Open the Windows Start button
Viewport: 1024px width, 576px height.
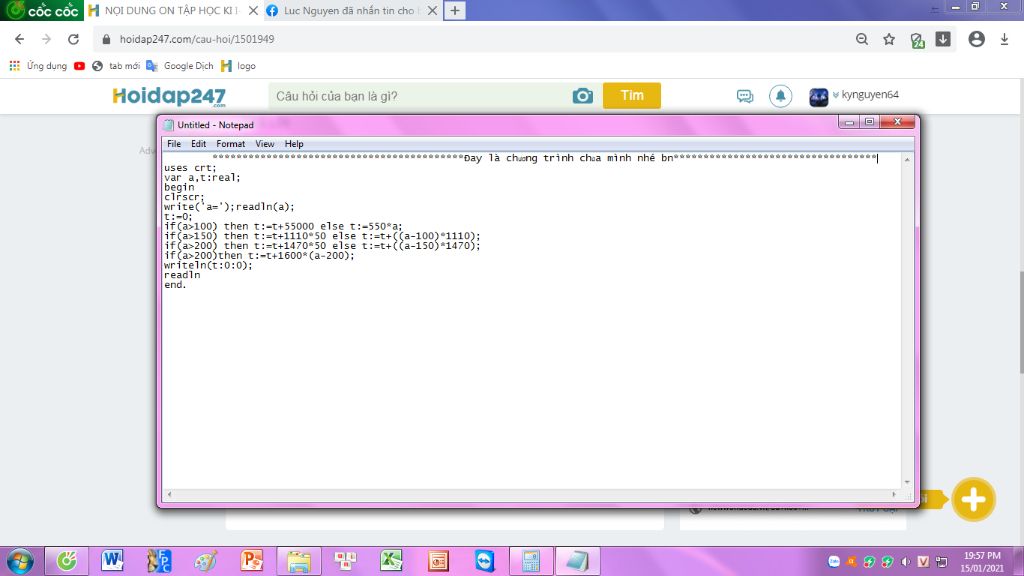[20, 562]
